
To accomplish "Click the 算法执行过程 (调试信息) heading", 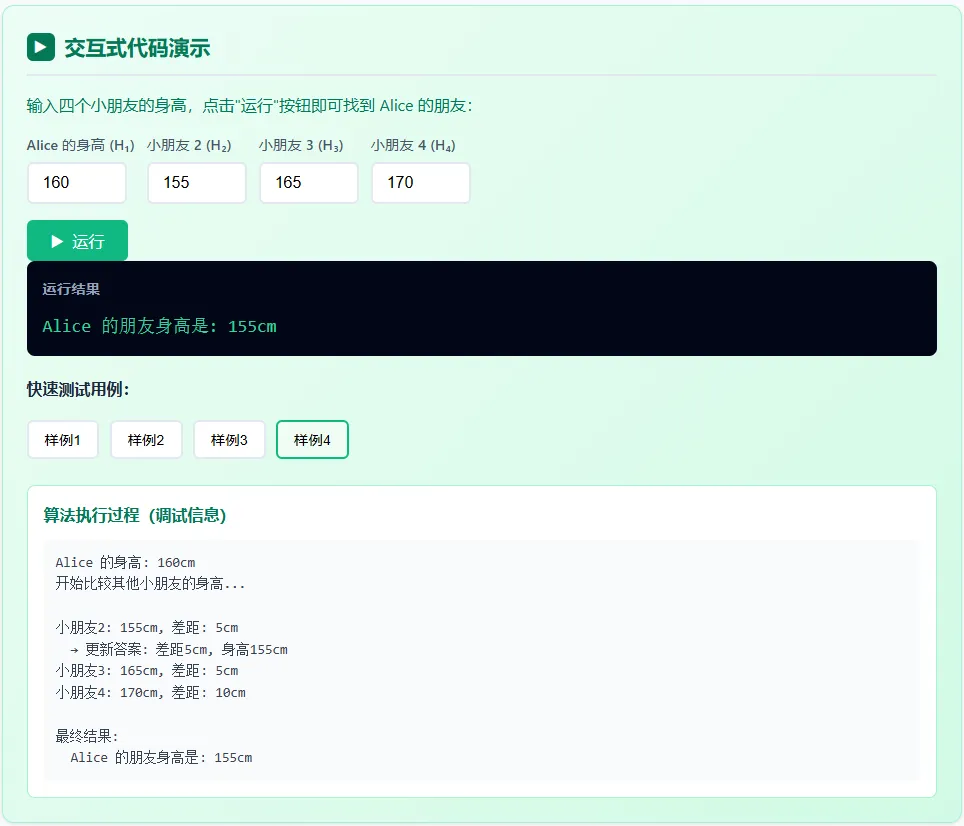I will click(x=135, y=515).
